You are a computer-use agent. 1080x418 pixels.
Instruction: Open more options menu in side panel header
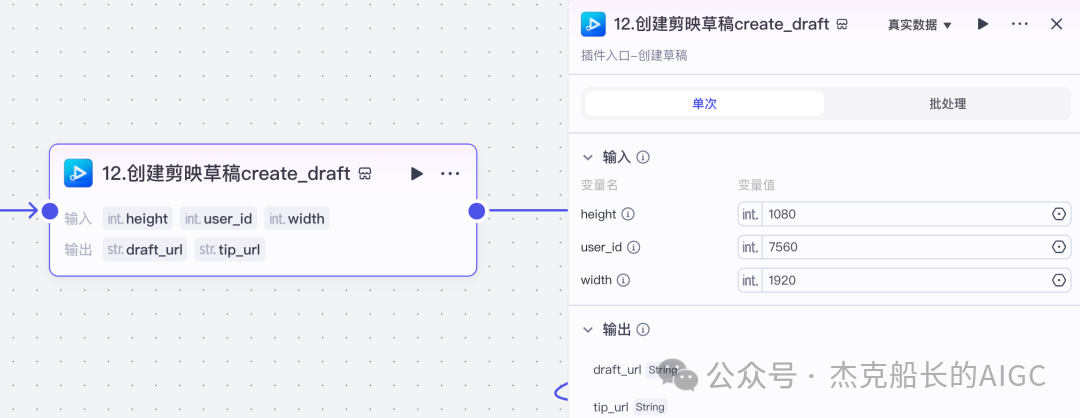tap(1019, 24)
